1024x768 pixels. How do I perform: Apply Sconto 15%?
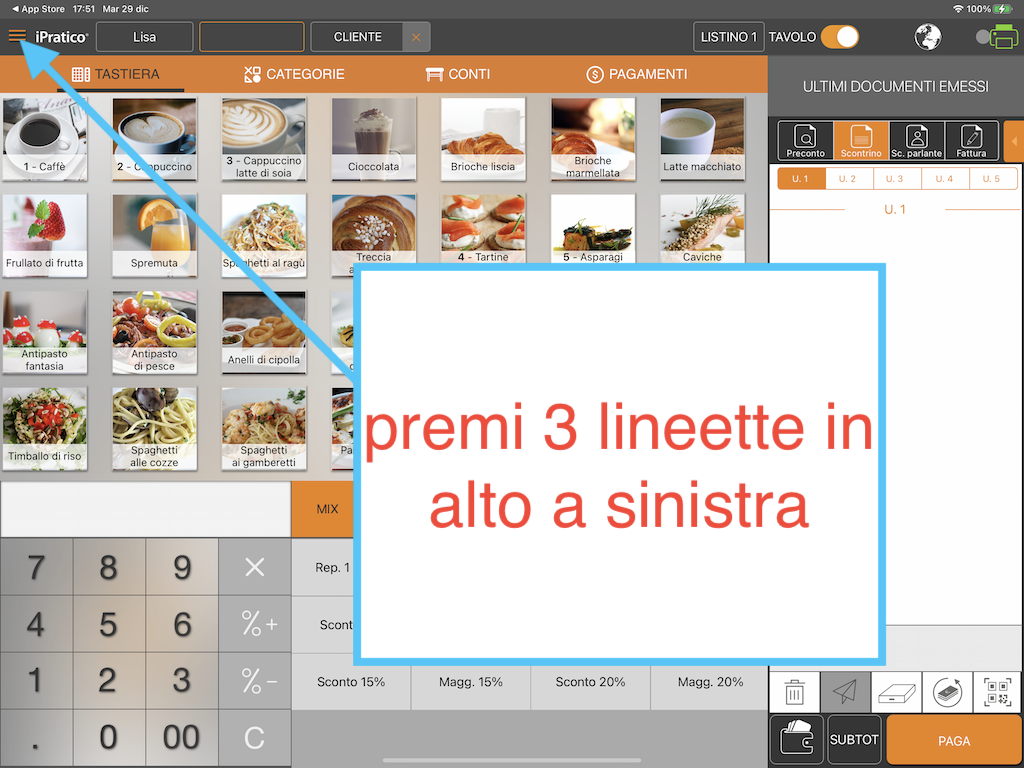point(351,682)
